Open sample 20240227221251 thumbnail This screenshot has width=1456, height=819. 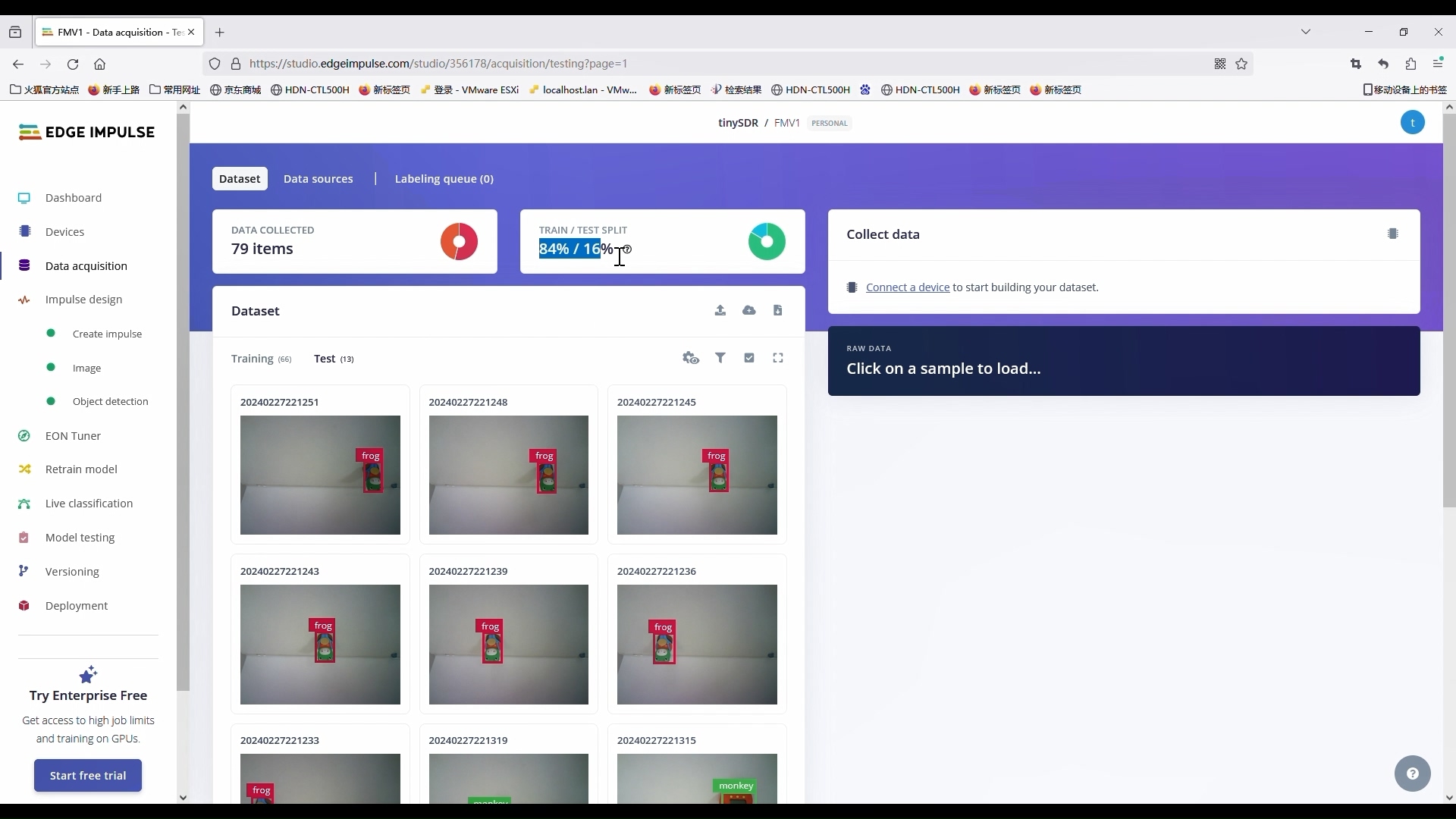click(x=320, y=475)
